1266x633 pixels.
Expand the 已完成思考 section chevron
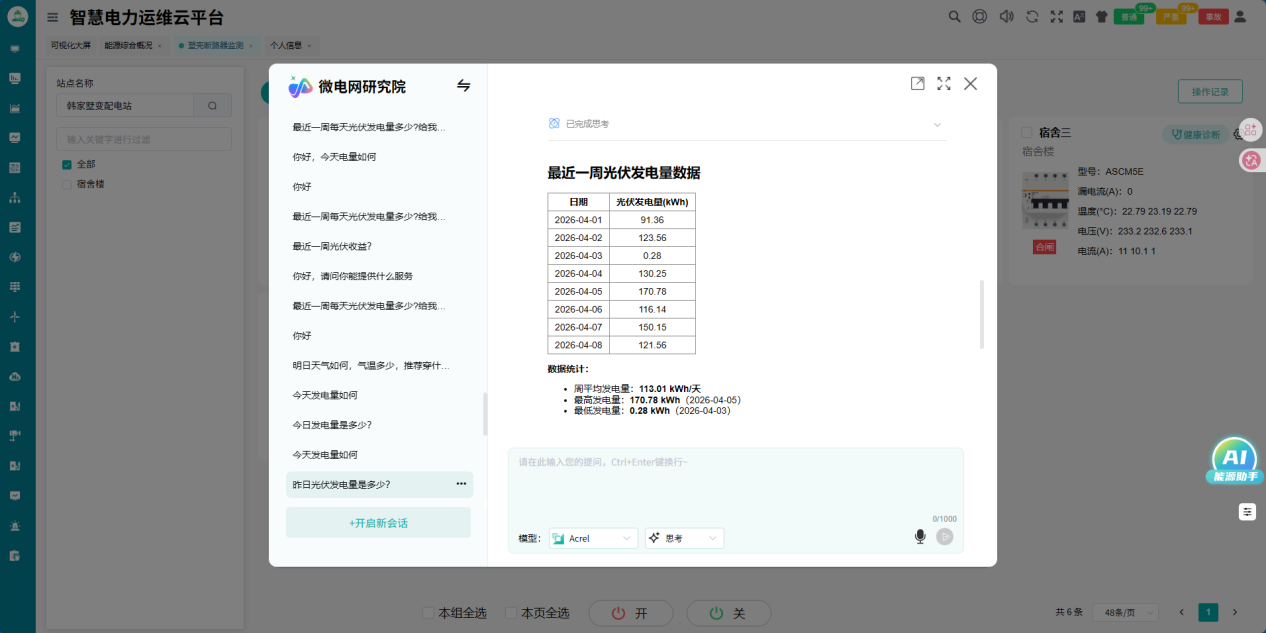[937, 124]
